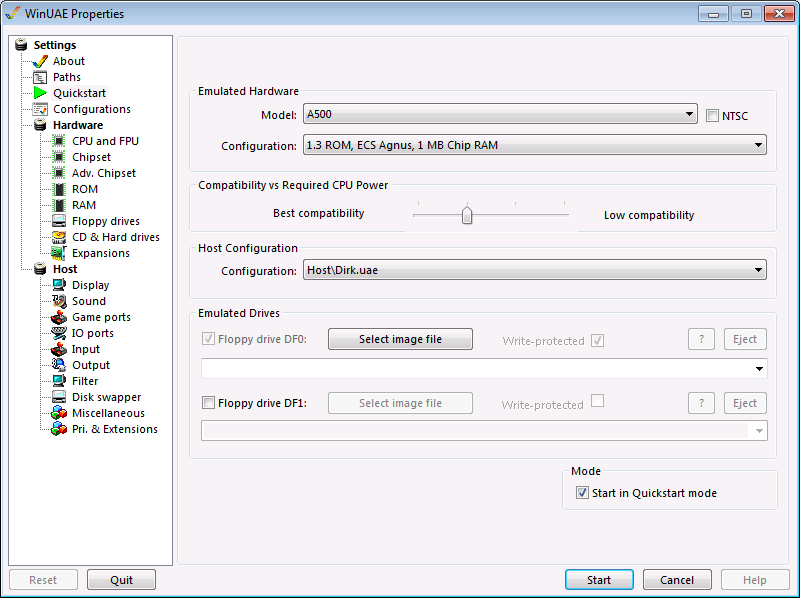The width and height of the screenshot is (800, 598).
Task: Click the DF0 disk image path field
Action: 476,369
